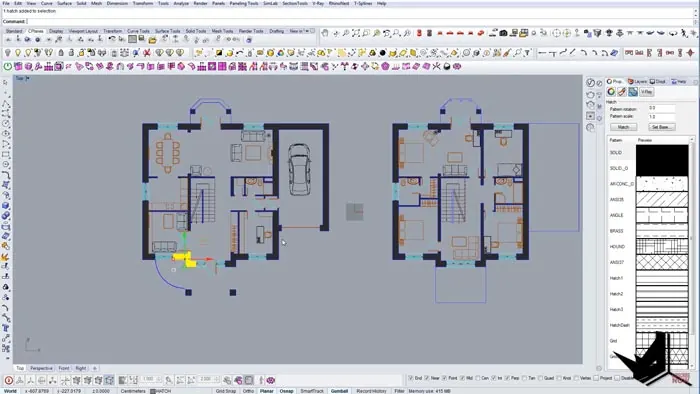Toggle Planar mode in status bar
This screenshot has width=700, height=394.
267,391
